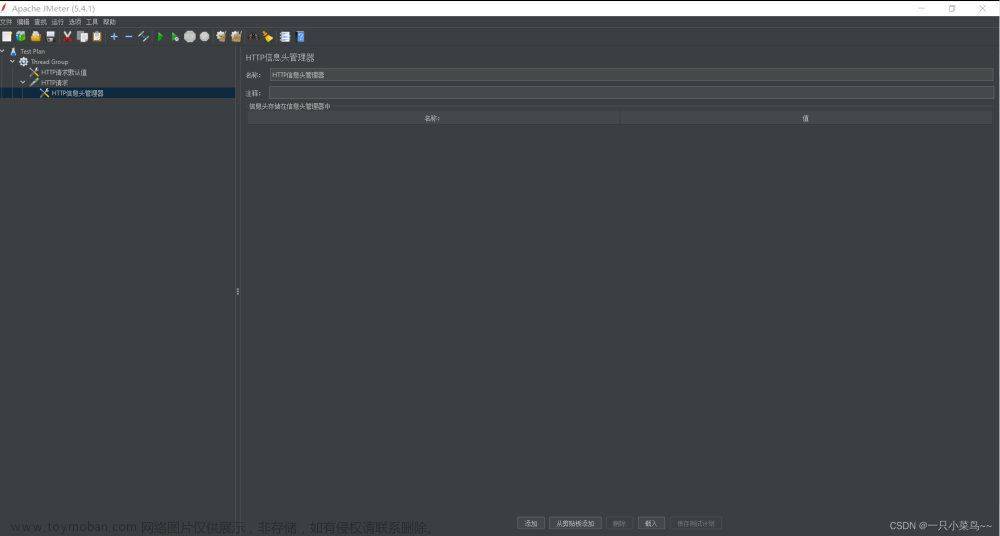Save the plan with the floppy disk icon
1000x536 pixels.
tap(50, 36)
